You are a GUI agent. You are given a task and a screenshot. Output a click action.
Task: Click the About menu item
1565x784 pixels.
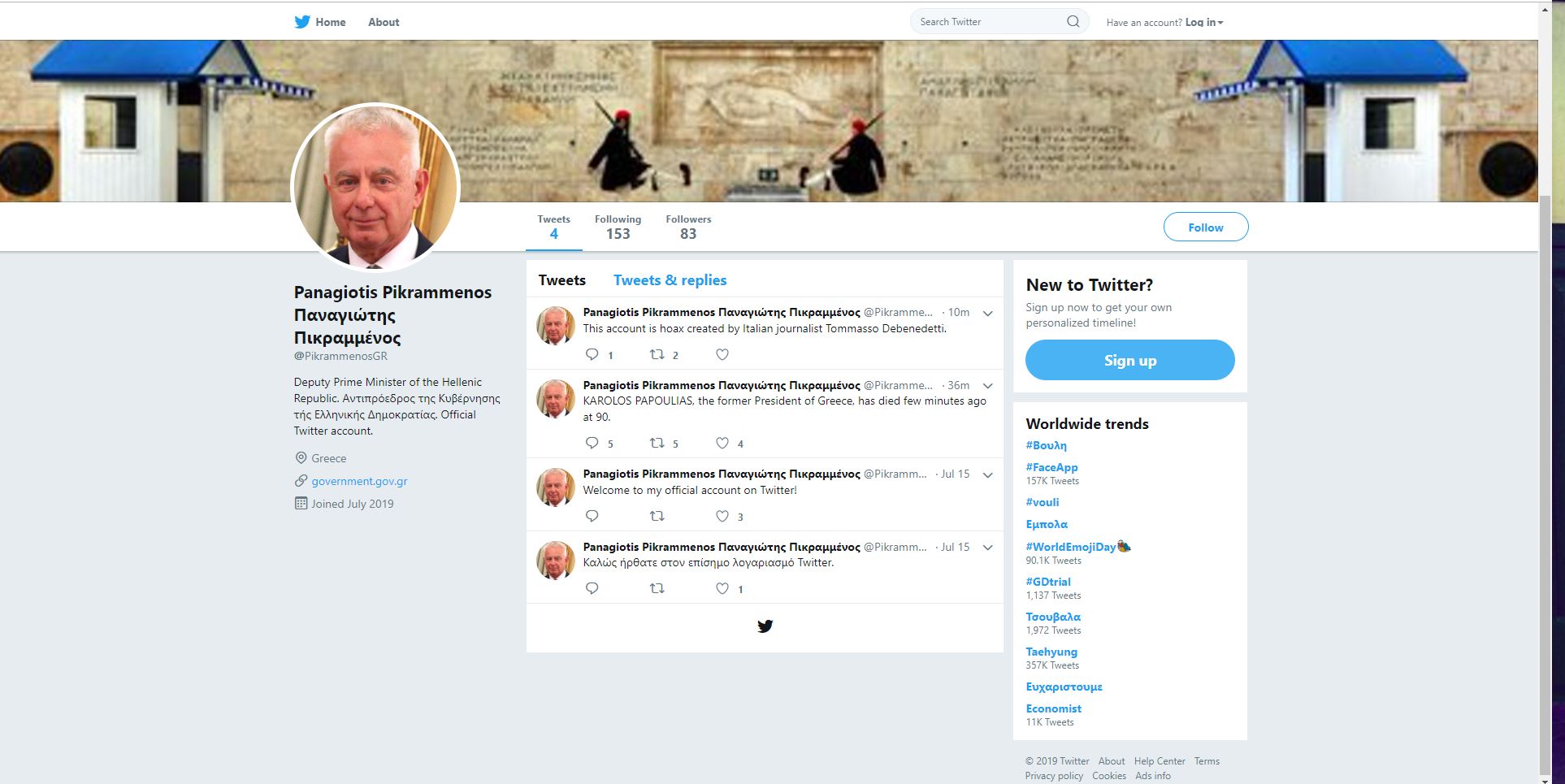383,22
